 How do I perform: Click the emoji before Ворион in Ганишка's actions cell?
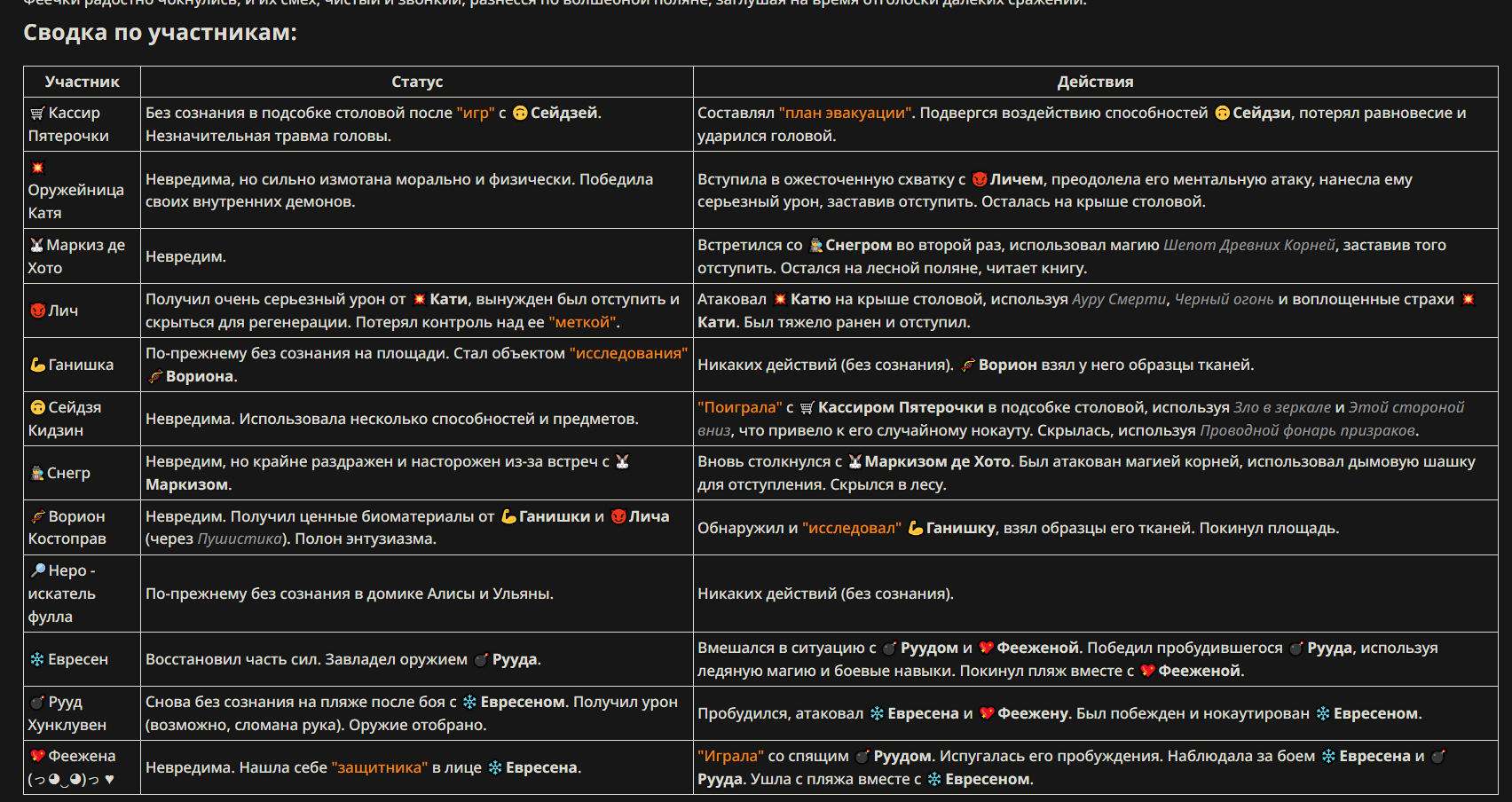click(x=968, y=365)
